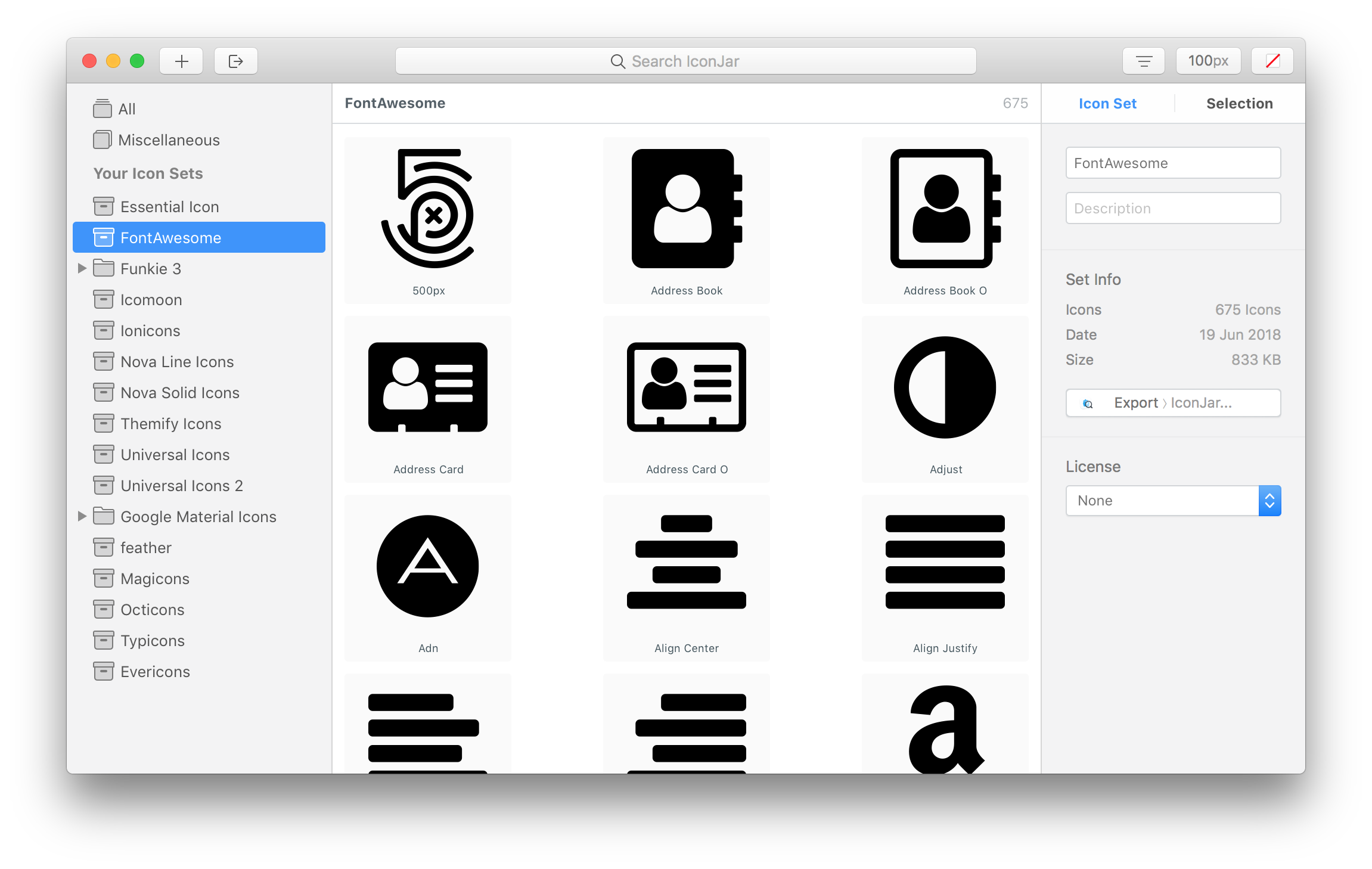Select the Octicons icon set

[x=199, y=610]
